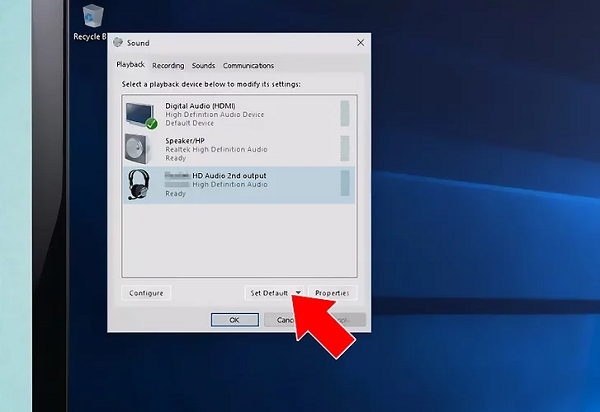Image resolution: width=600 pixels, height=412 pixels.
Task: Click the level meter beside Speaker/HP
Action: pyautogui.click(x=346, y=148)
